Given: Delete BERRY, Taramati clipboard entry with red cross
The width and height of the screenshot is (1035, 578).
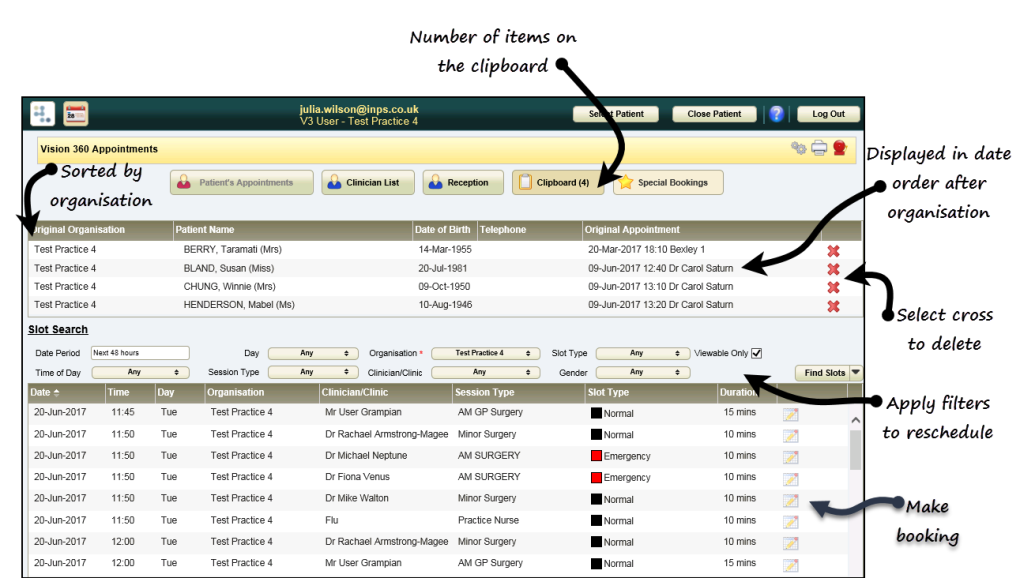Looking at the screenshot, I should click(x=833, y=251).
